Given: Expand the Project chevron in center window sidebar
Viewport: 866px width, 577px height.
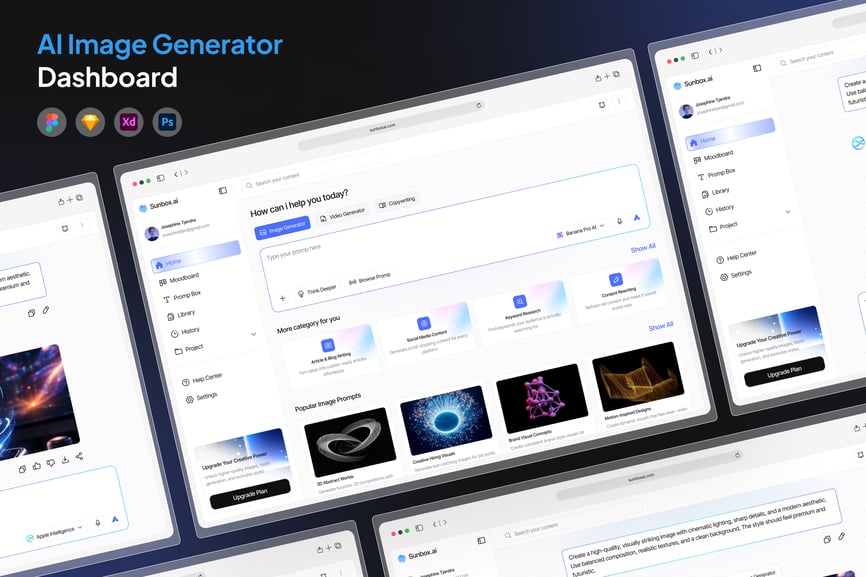Looking at the screenshot, I should pyautogui.click(x=253, y=334).
